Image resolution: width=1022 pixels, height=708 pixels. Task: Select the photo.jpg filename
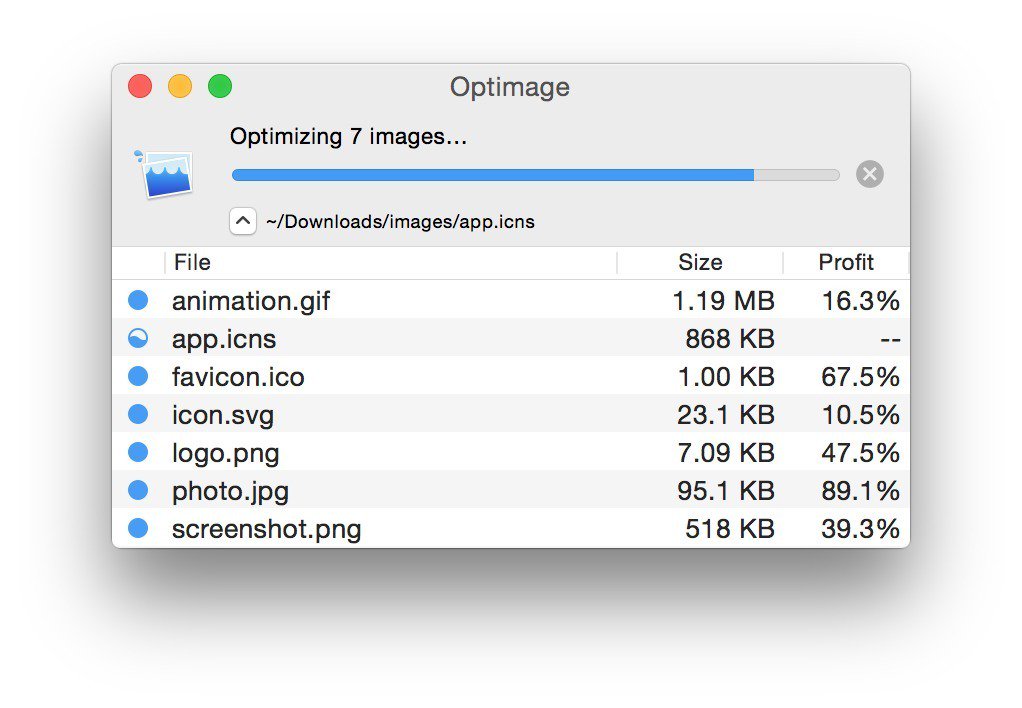tap(230, 490)
